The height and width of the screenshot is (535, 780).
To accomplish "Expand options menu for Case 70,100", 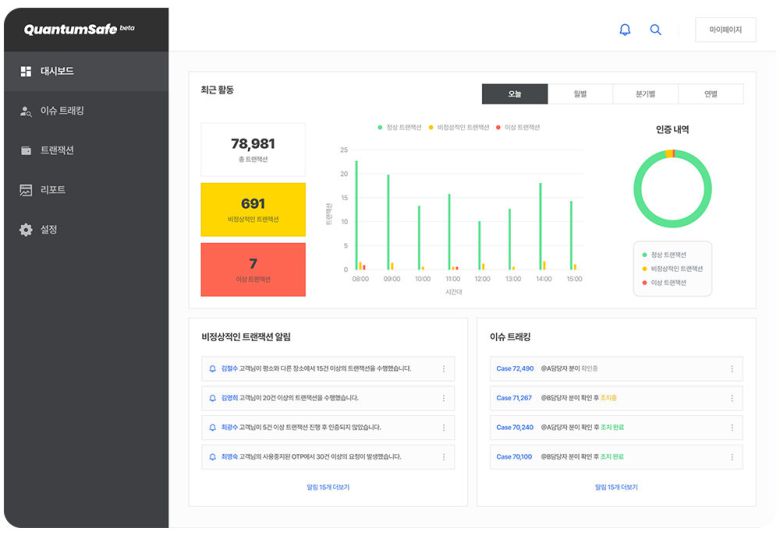I will pyautogui.click(x=731, y=457).
